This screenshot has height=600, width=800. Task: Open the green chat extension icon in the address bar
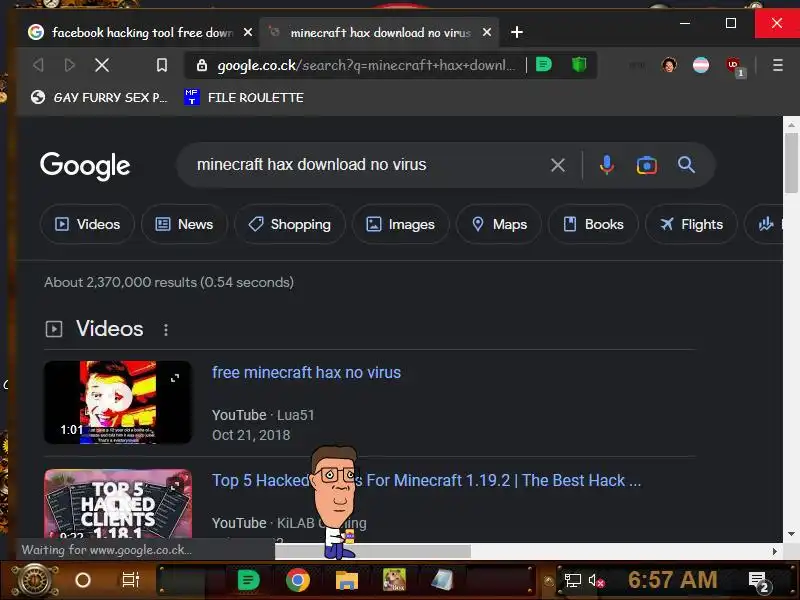544,65
